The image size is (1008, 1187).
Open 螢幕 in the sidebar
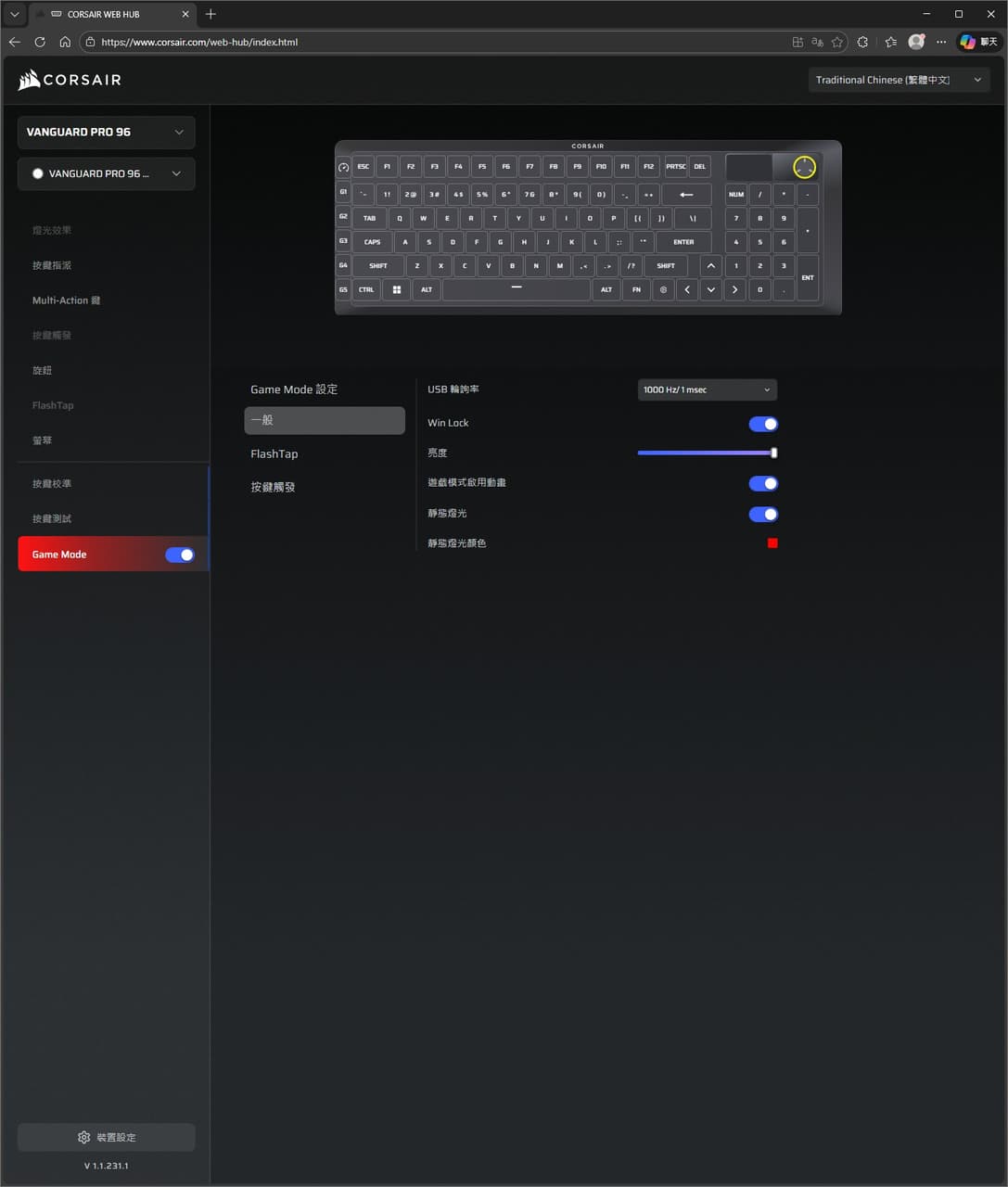point(43,440)
